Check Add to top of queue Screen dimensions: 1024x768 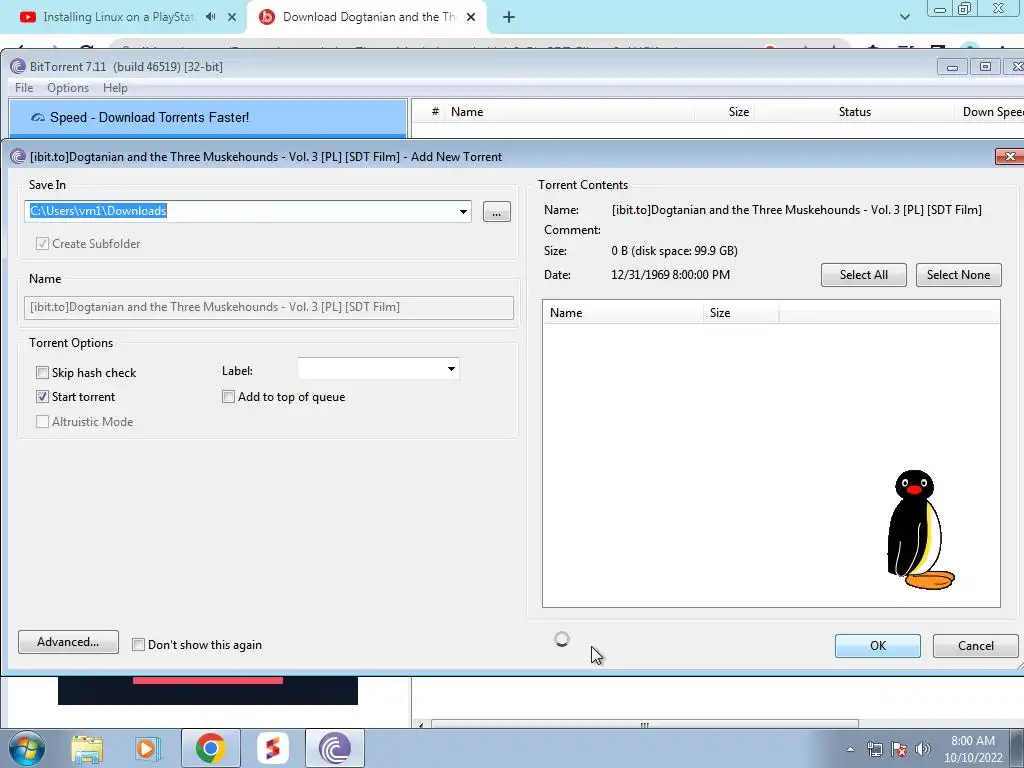[228, 396]
